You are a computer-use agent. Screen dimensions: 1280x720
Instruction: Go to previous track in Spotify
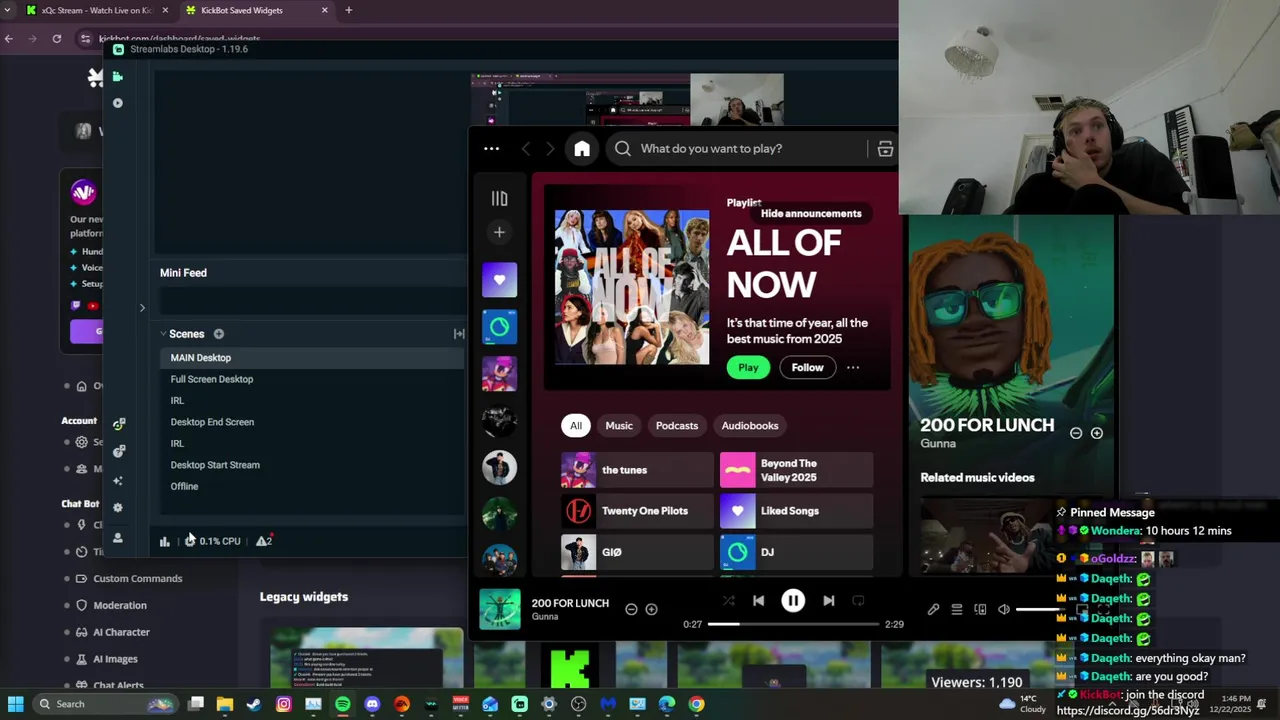coord(758,601)
